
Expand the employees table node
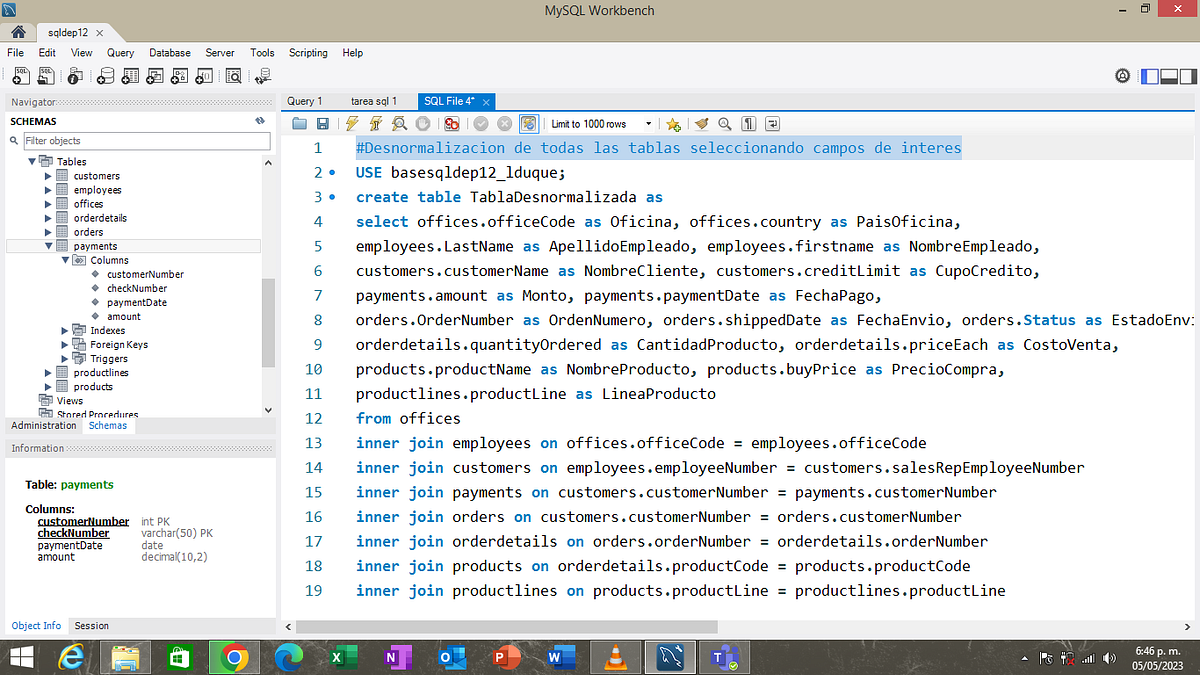click(x=48, y=189)
